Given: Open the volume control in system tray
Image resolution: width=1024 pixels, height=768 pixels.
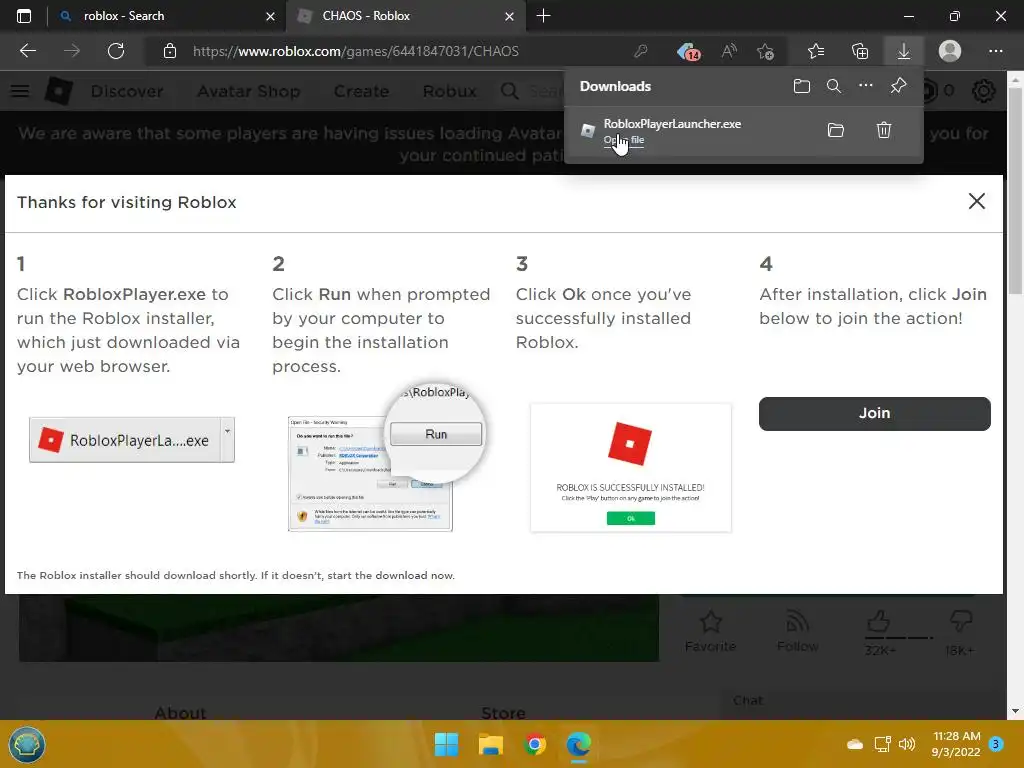Looking at the screenshot, I should [906, 744].
